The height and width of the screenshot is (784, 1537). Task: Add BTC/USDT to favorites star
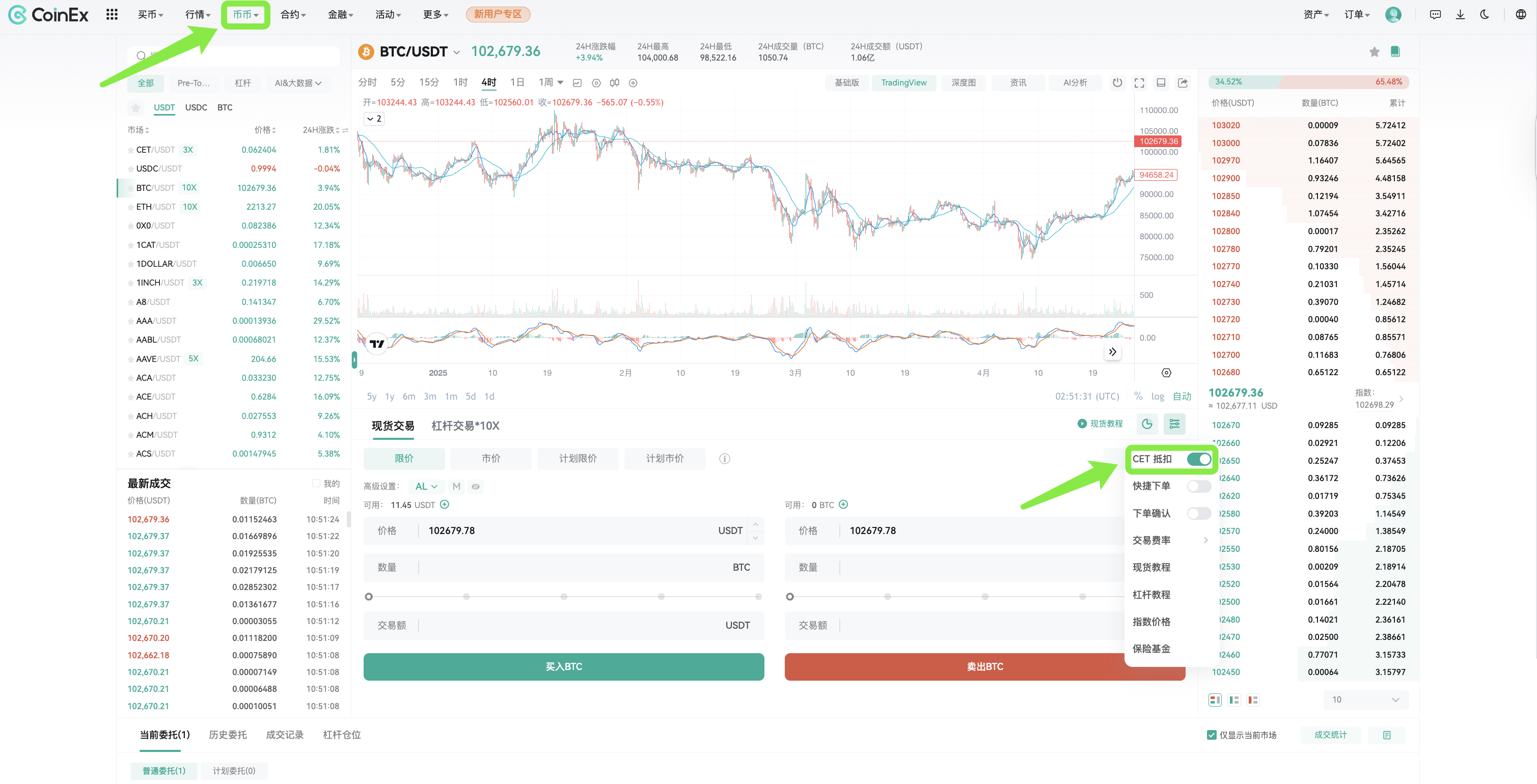point(1374,52)
